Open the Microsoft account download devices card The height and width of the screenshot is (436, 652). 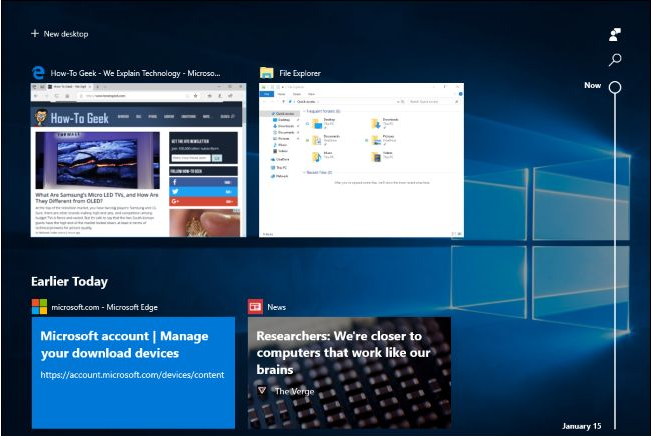click(133, 372)
